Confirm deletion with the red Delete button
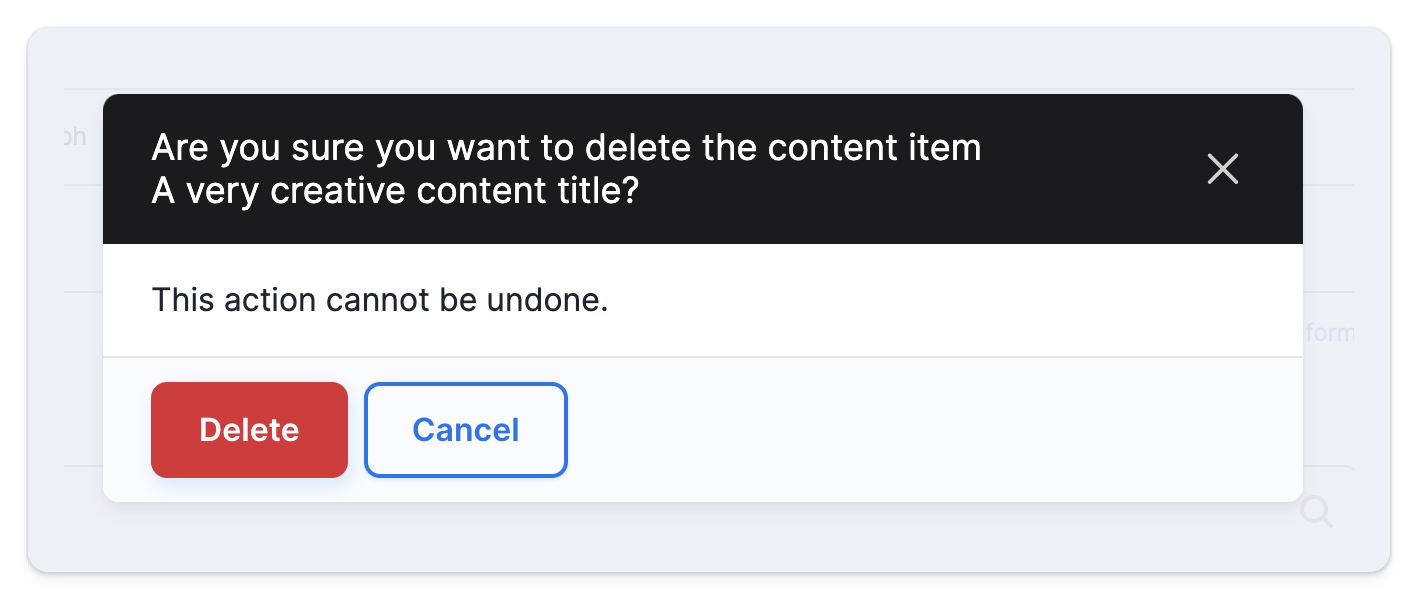Image resolution: width=1418 pixels, height=600 pixels. (249, 430)
